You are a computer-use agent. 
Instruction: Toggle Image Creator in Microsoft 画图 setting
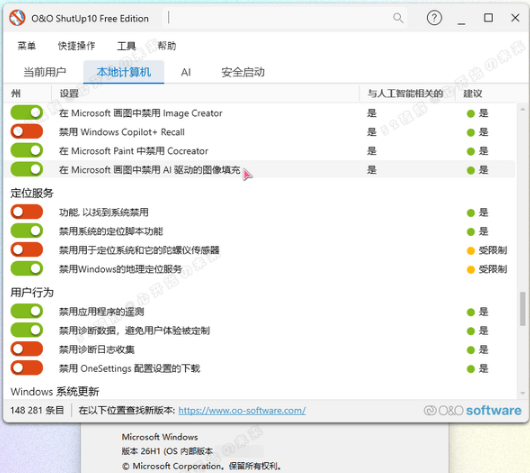point(27,113)
